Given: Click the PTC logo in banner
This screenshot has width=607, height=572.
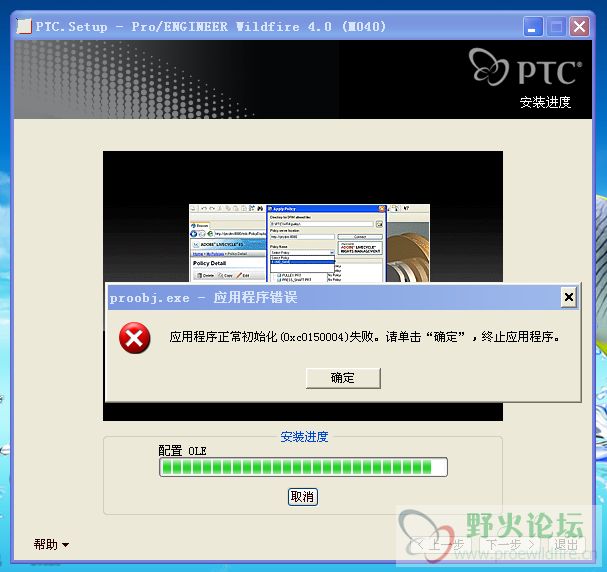Looking at the screenshot, I should point(525,68).
